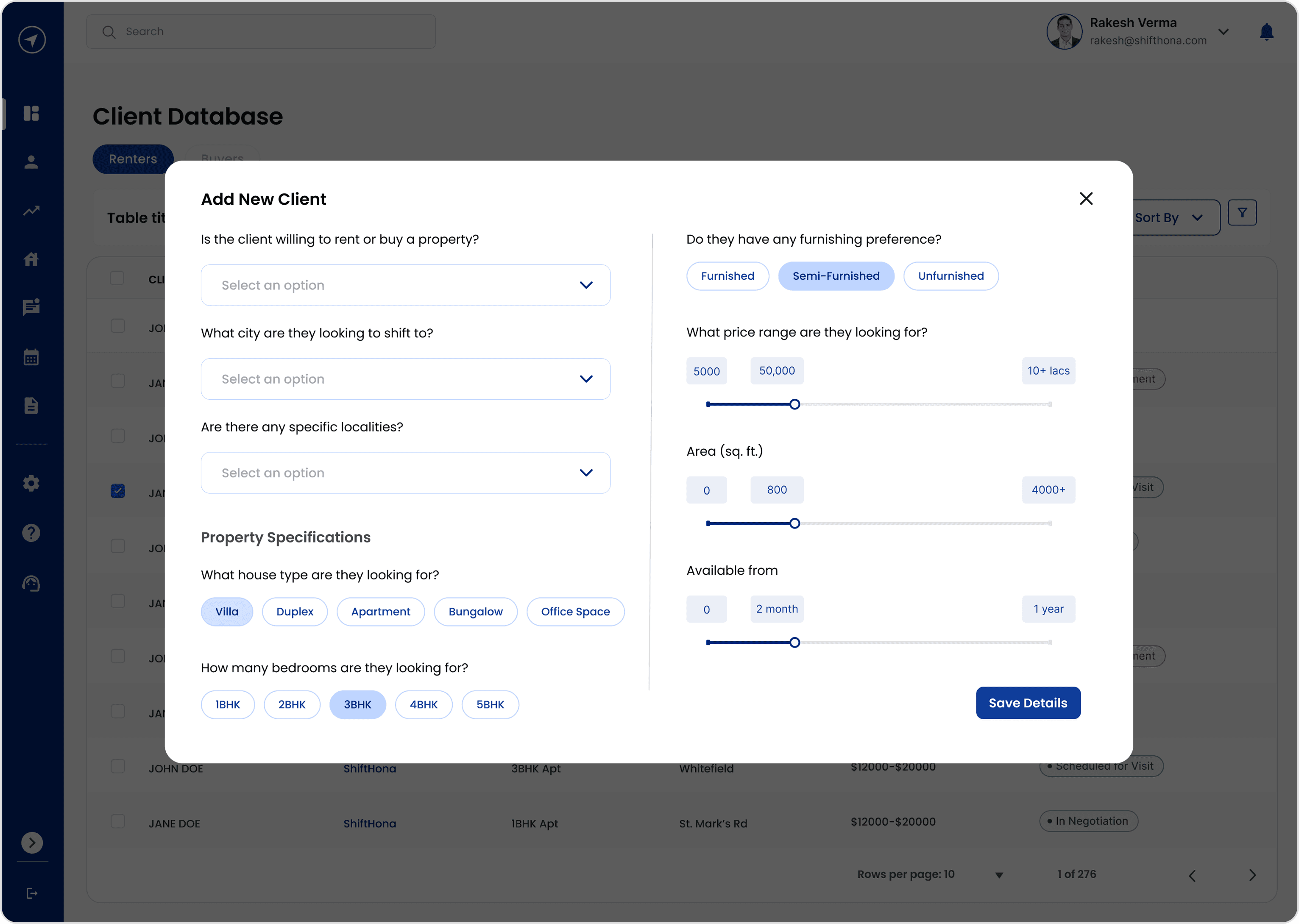The width and height of the screenshot is (1299, 924).
Task: Close the Add New Client dialog
Action: pyautogui.click(x=1086, y=198)
